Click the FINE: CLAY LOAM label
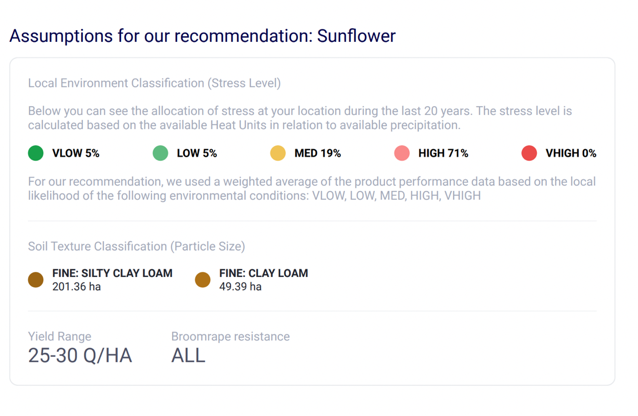 tap(264, 273)
